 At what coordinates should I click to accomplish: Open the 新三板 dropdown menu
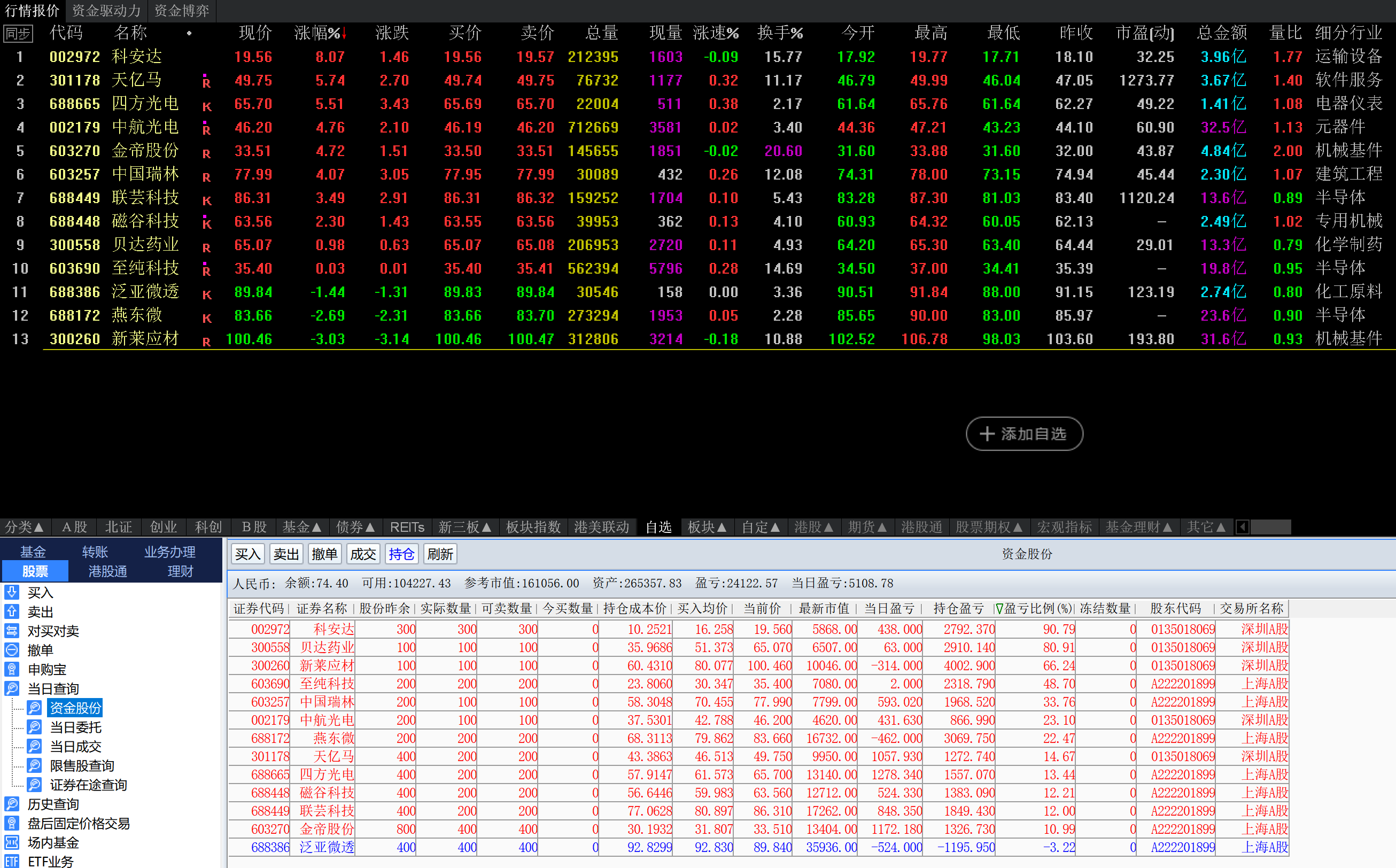pyautogui.click(x=465, y=526)
